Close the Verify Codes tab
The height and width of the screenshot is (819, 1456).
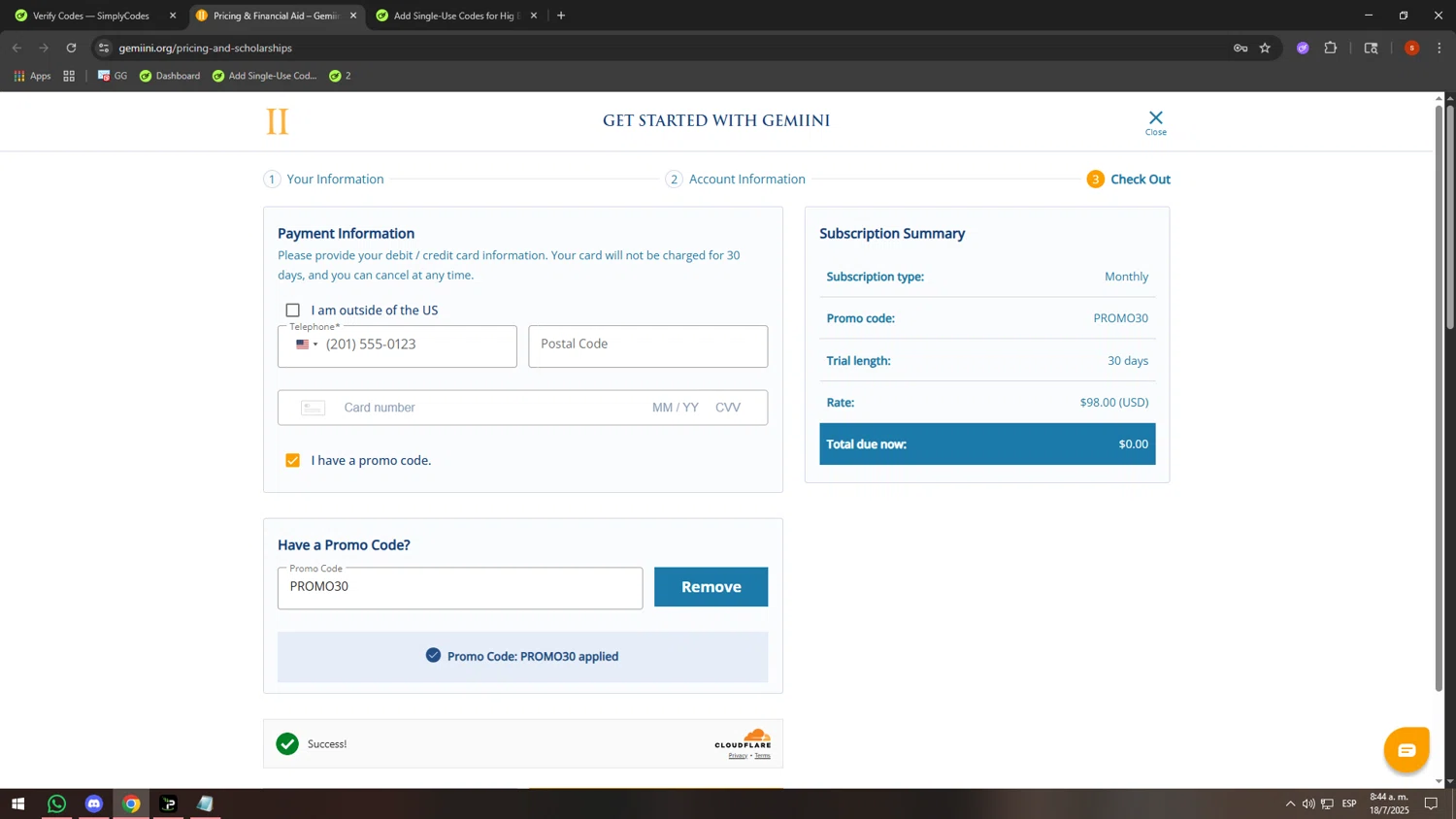(x=173, y=16)
